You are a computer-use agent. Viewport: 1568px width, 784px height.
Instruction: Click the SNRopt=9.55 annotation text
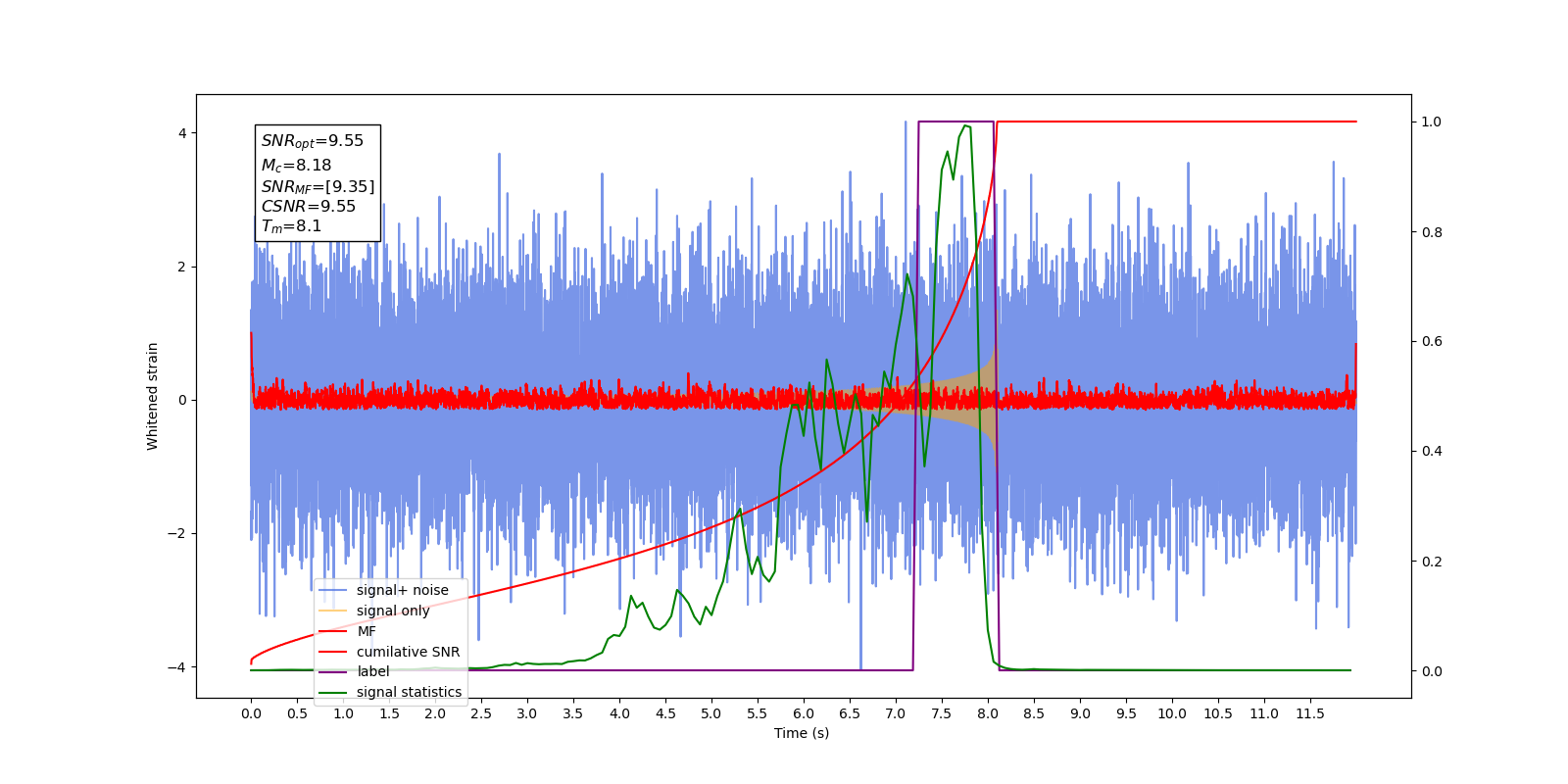312,141
